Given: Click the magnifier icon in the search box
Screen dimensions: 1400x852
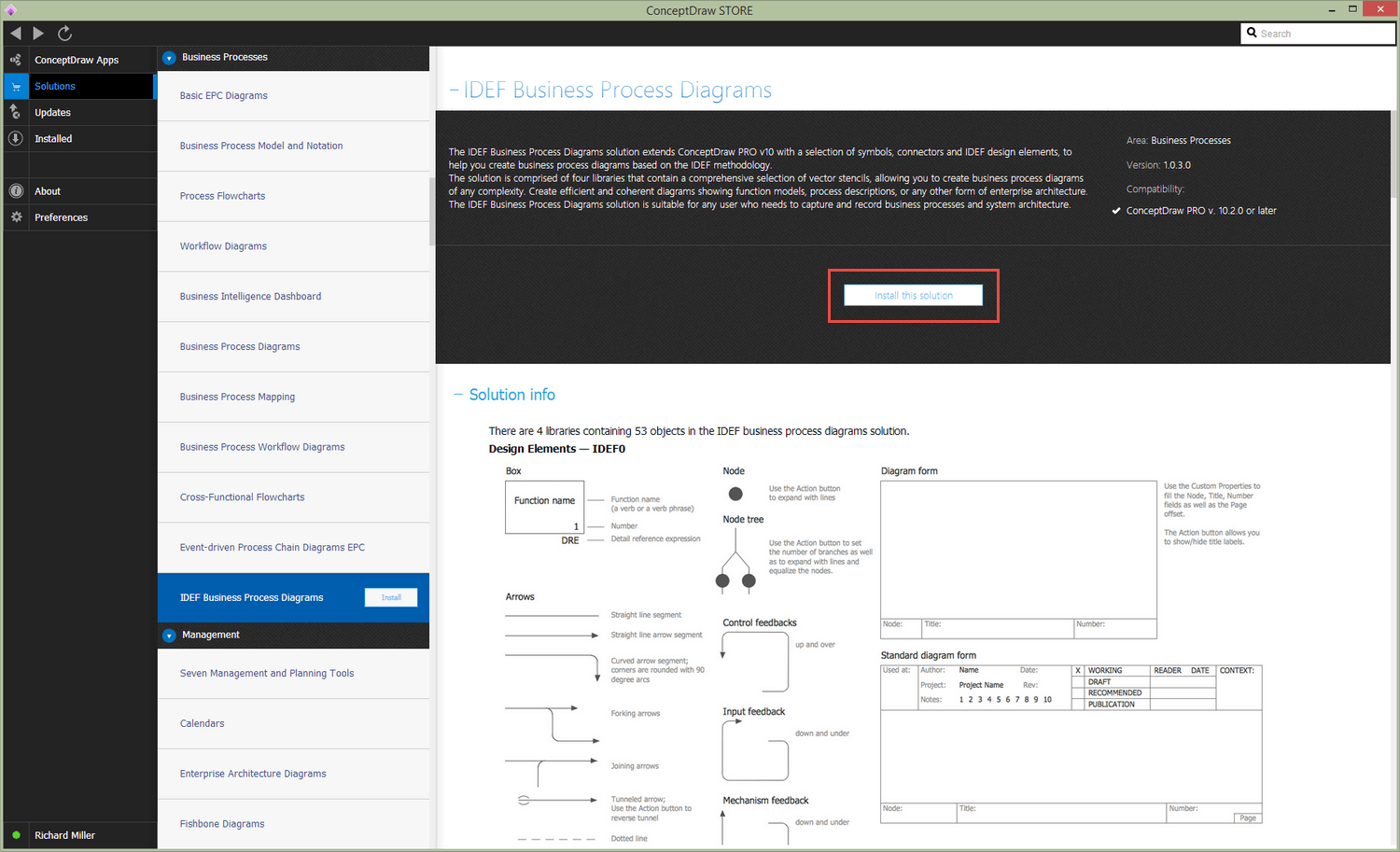Looking at the screenshot, I should pos(1252,33).
